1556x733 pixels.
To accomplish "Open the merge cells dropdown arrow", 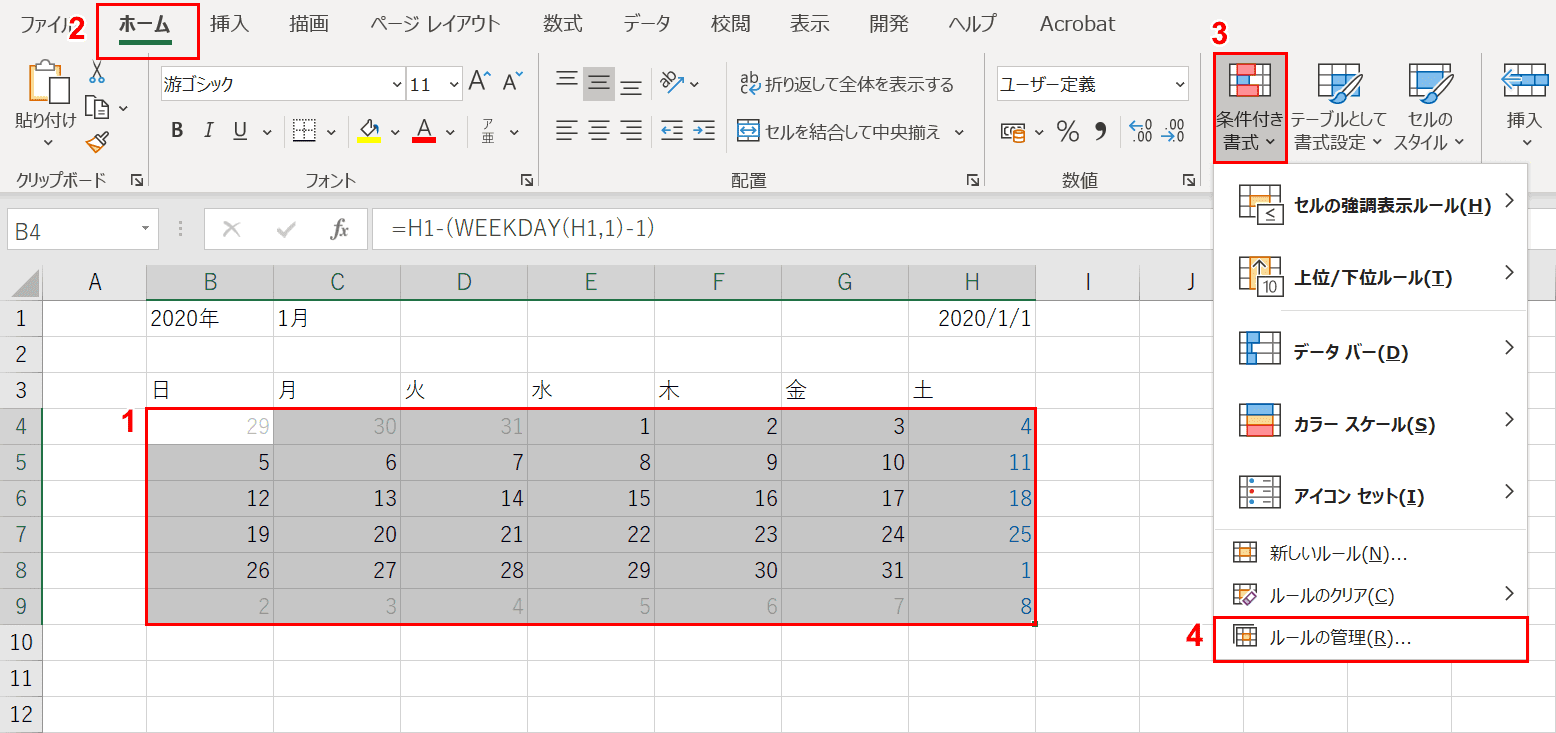I will pos(959,132).
